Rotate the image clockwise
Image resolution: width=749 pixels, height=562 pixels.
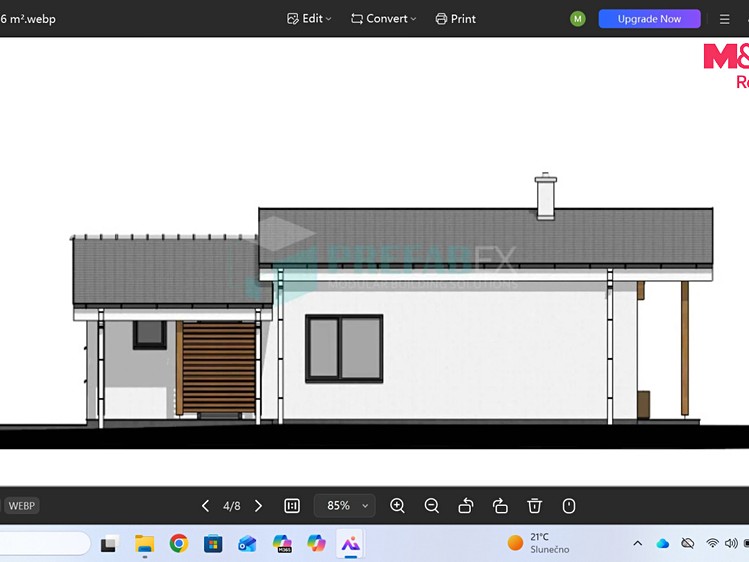point(500,506)
